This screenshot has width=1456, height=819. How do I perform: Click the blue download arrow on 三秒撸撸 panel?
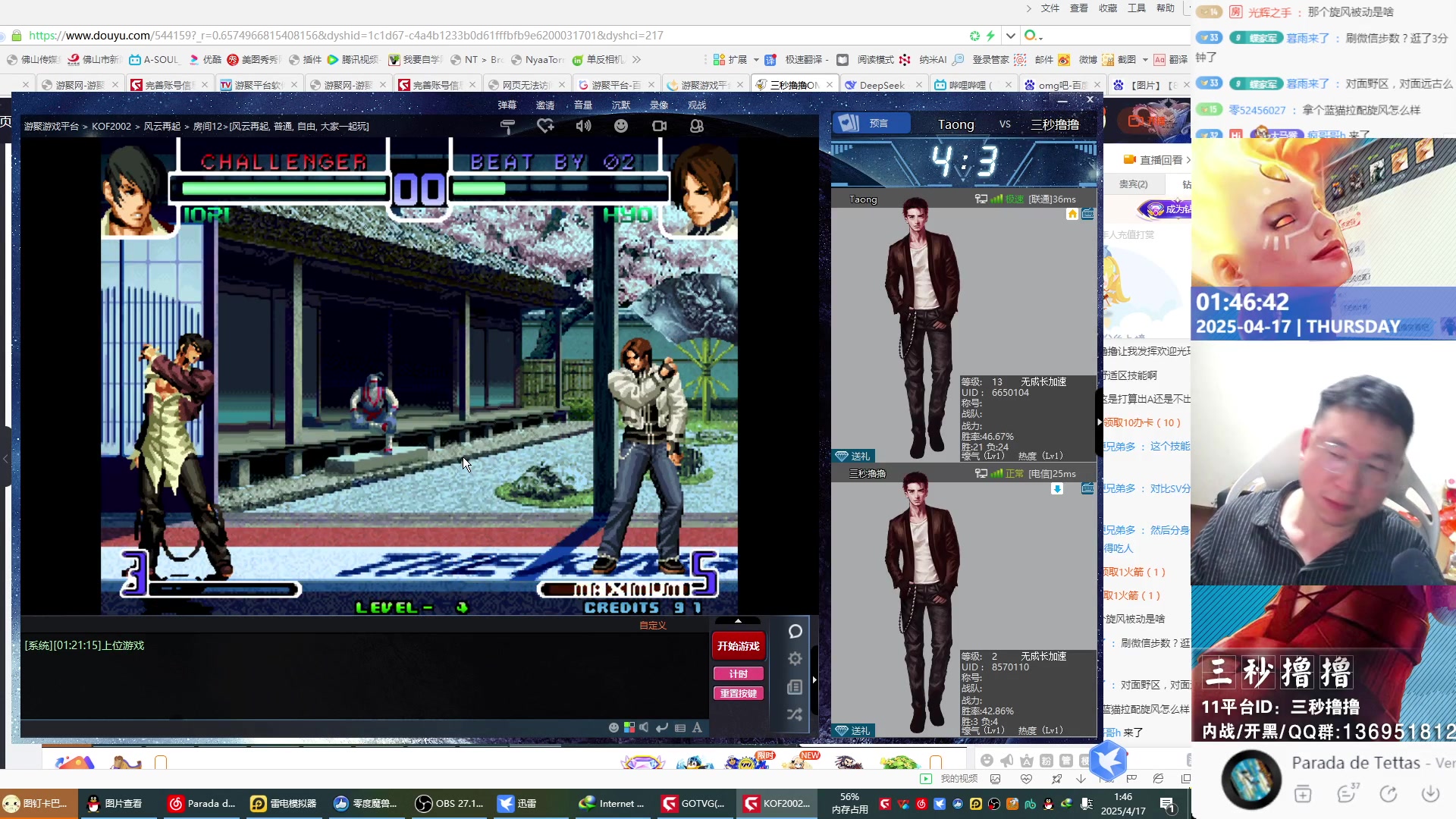point(1057,488)
